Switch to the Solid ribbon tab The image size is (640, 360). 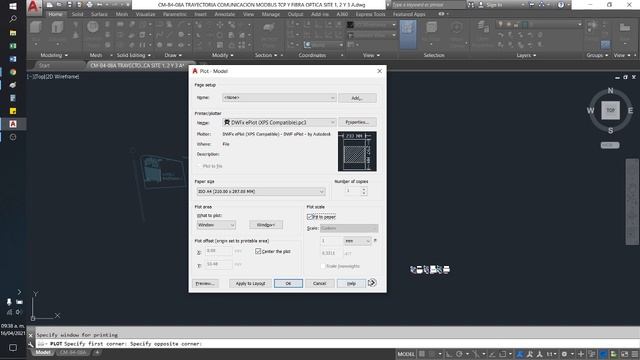pyautogui.click(x=77, y=14)
